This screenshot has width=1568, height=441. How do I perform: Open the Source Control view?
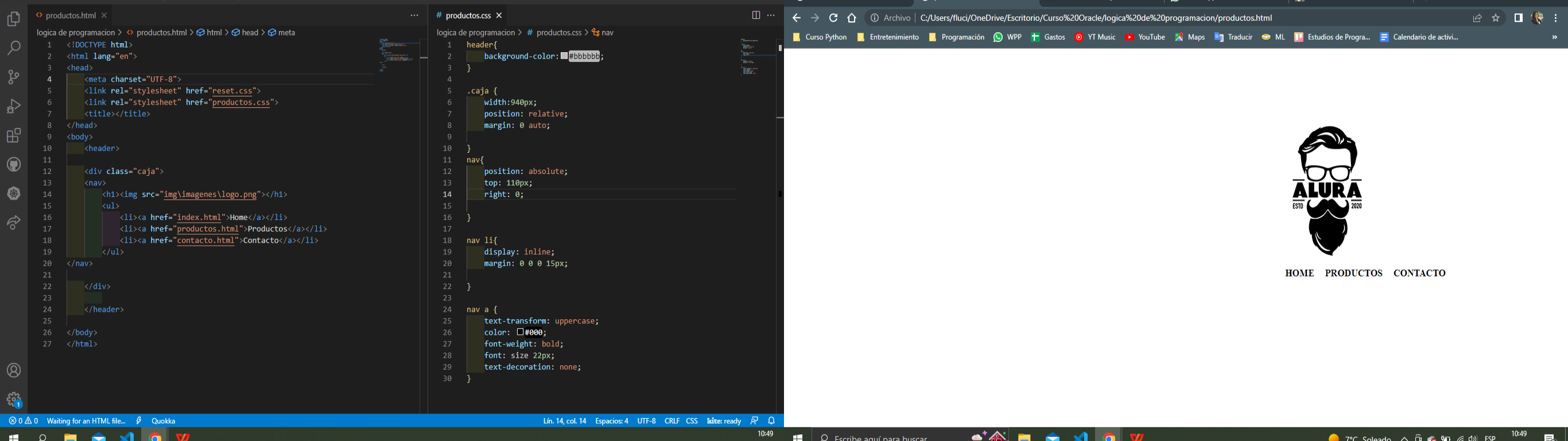click(x=13, y=78)
